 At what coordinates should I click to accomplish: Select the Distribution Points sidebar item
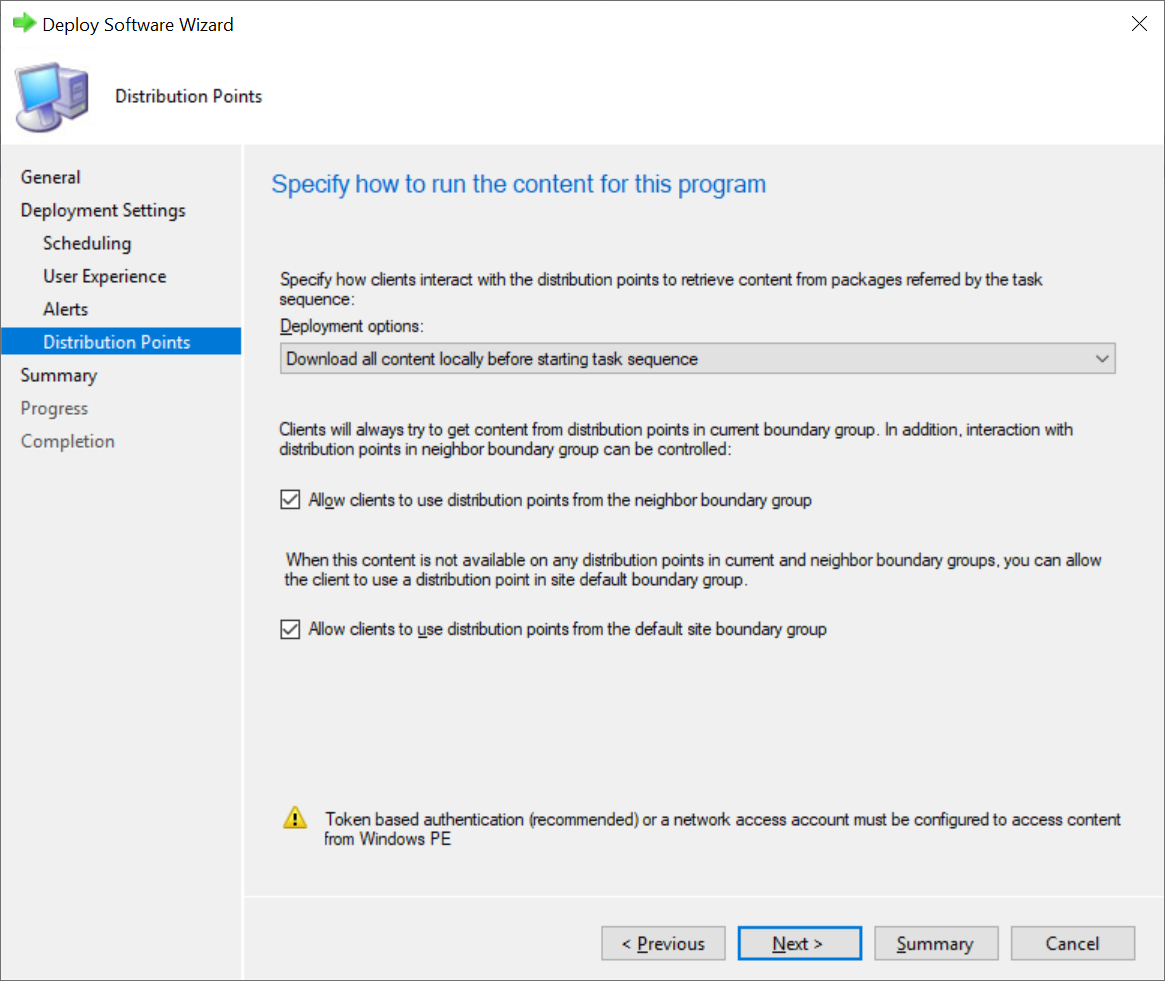coord(116,342)
